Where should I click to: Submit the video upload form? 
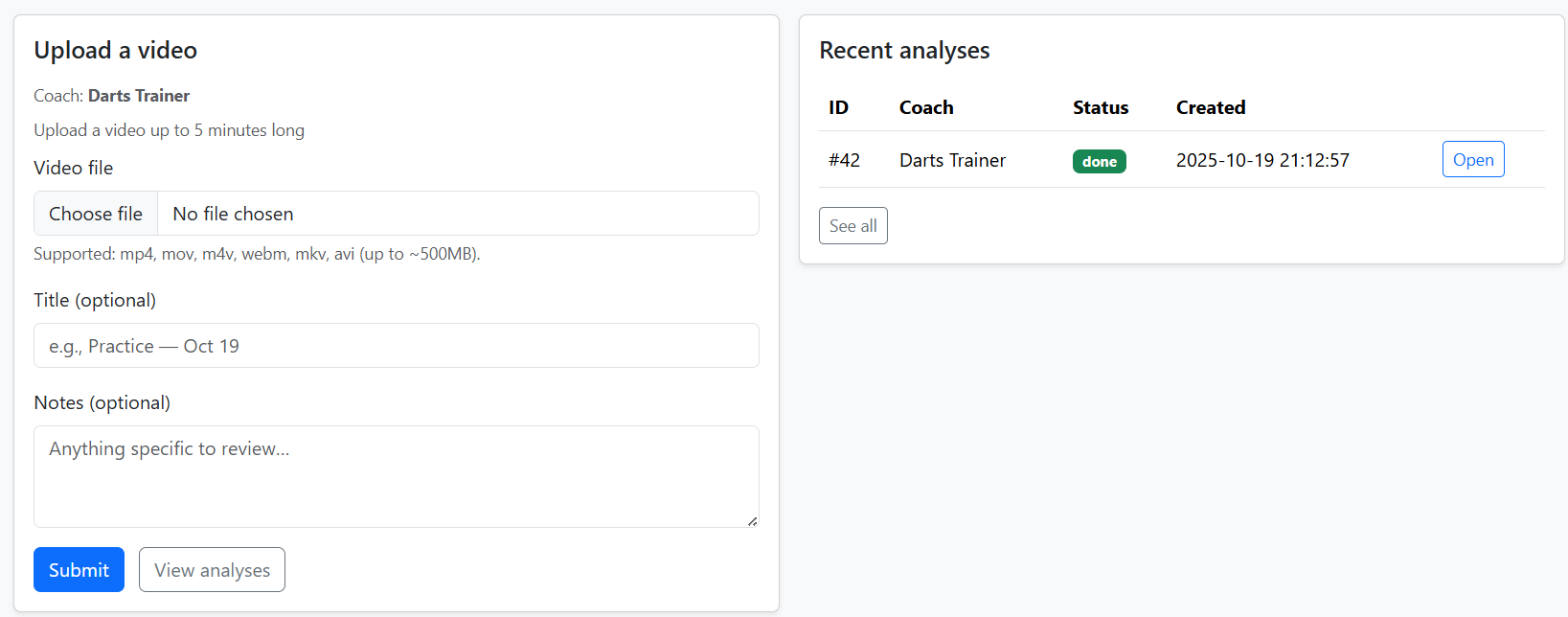(x=79, y=570)
